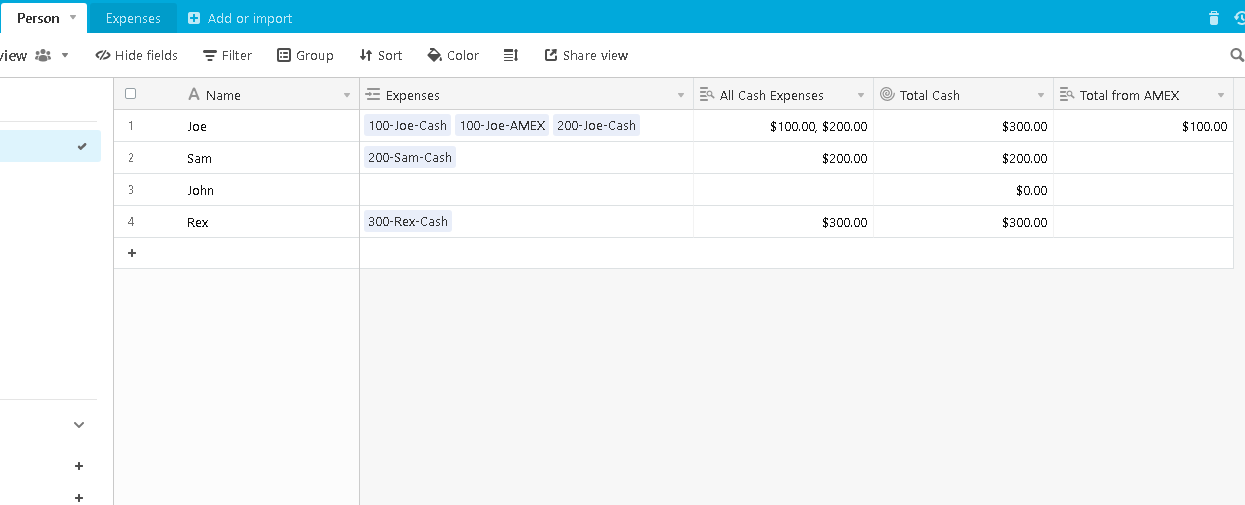This screenshot has height=505, width=1245.
Task: Click the upper sidebar plus button
Action: pyautogui.click(x=79, y=466)
